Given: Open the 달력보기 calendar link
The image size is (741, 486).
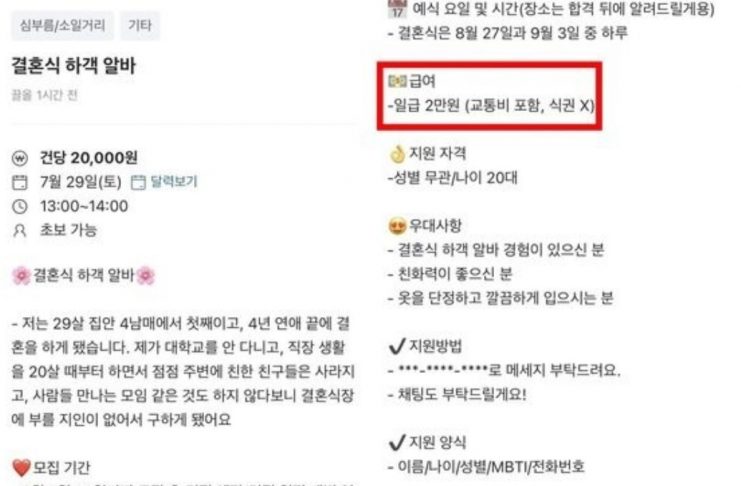Looking at the screenshot, I should (x=173, y=182).
